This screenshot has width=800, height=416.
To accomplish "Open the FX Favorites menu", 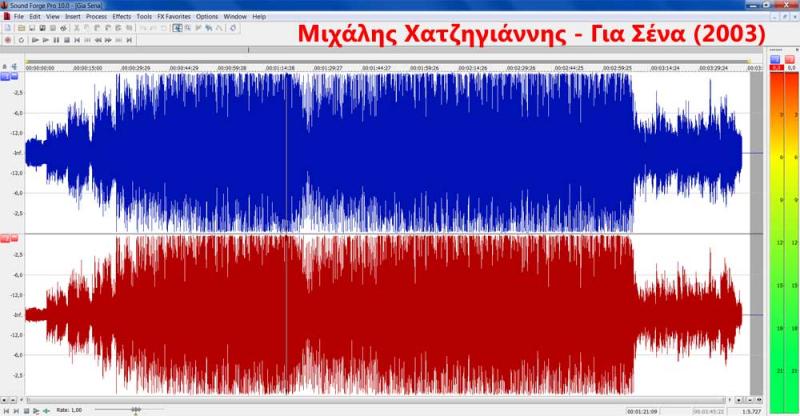I will pos(173,16).
